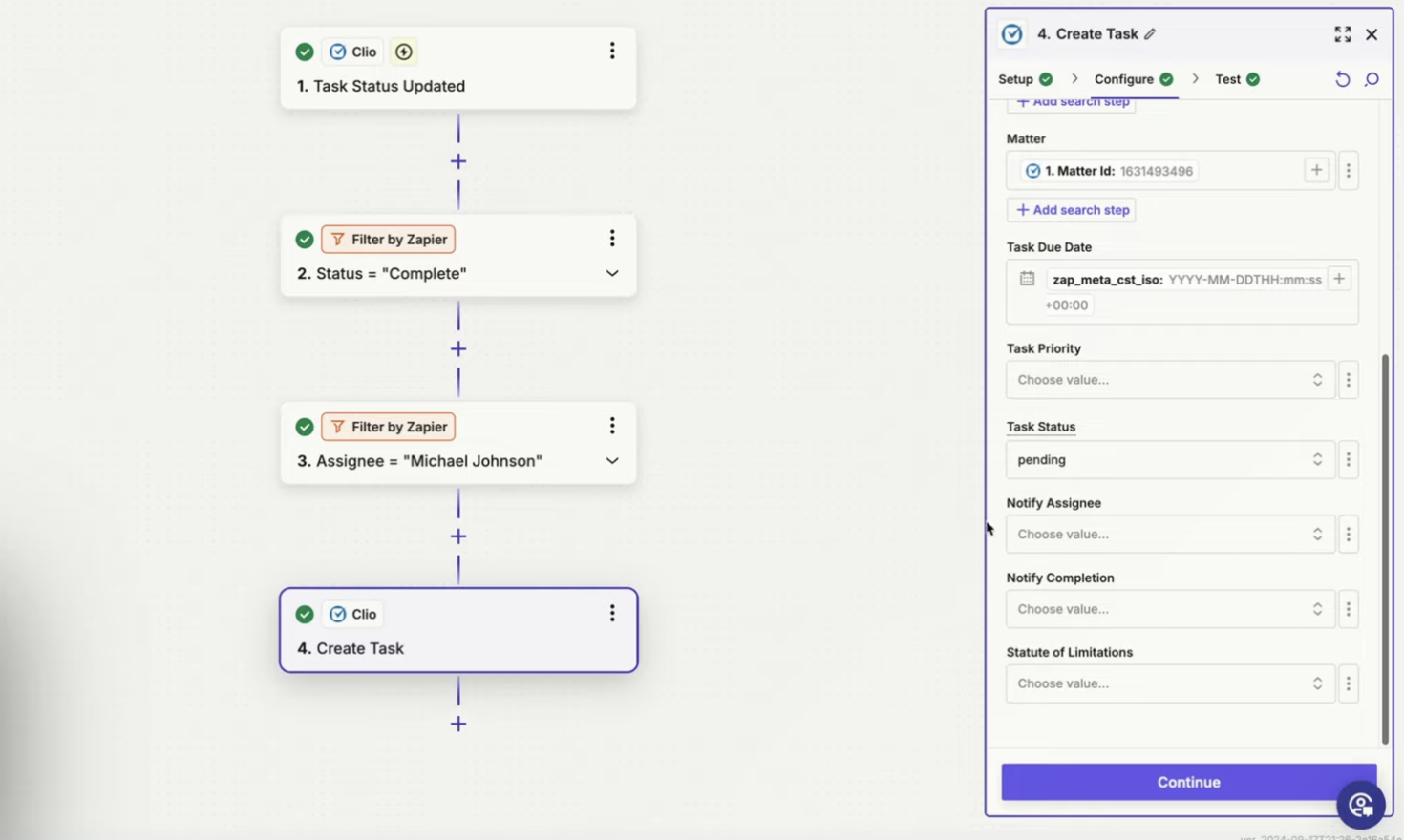Click the Continue button
1404x840 pixels.
(x=1188, y=782)
